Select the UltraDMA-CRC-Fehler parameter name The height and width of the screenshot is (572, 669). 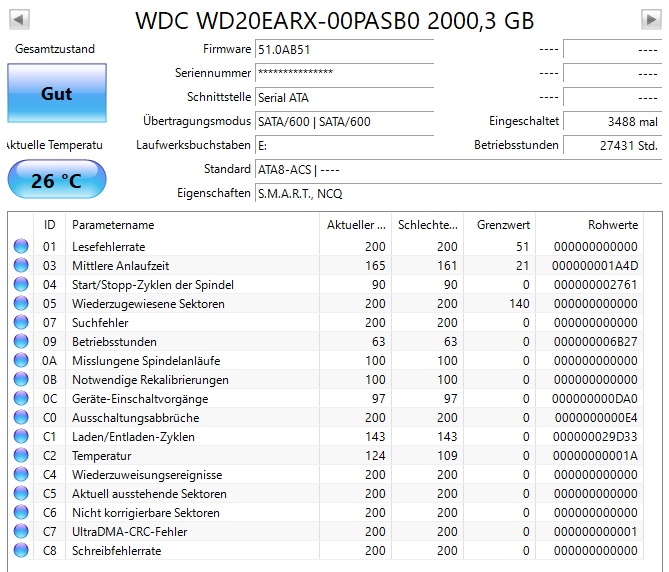pyautogui.click(x=129, y=532)
